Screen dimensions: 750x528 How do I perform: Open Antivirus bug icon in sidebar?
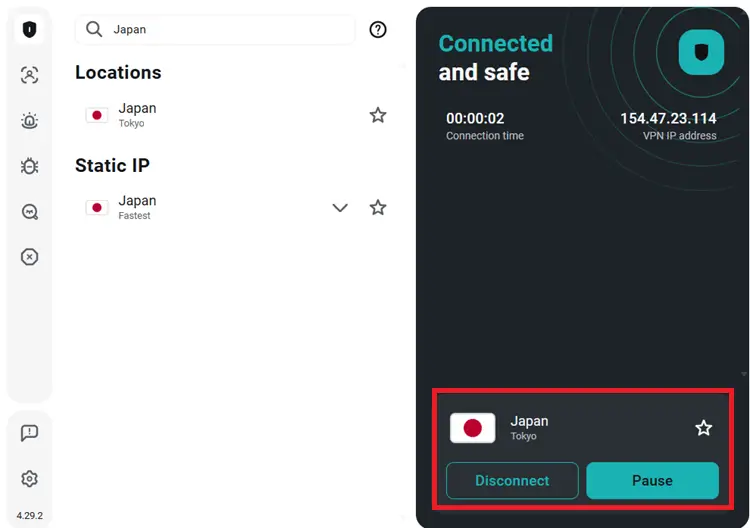coord(29,166)
